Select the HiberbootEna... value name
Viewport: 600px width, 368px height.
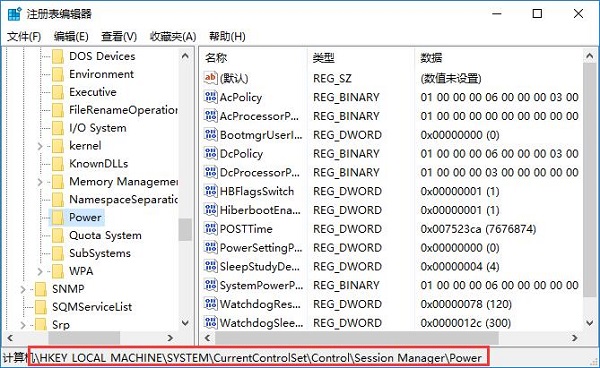click(x=260, y=210)
